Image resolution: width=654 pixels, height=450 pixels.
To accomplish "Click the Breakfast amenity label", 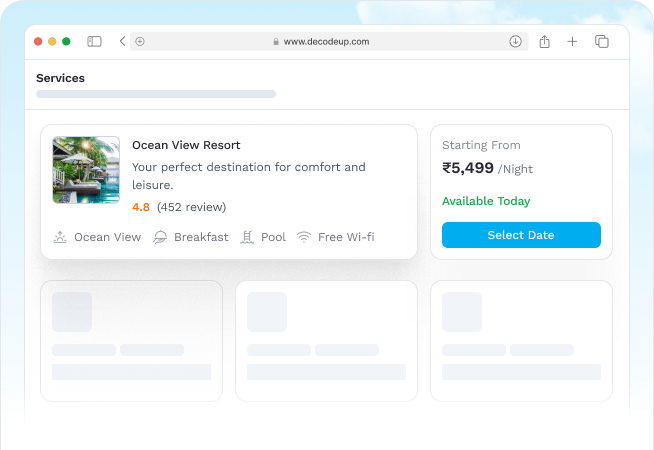I will [x=201, y=237].
